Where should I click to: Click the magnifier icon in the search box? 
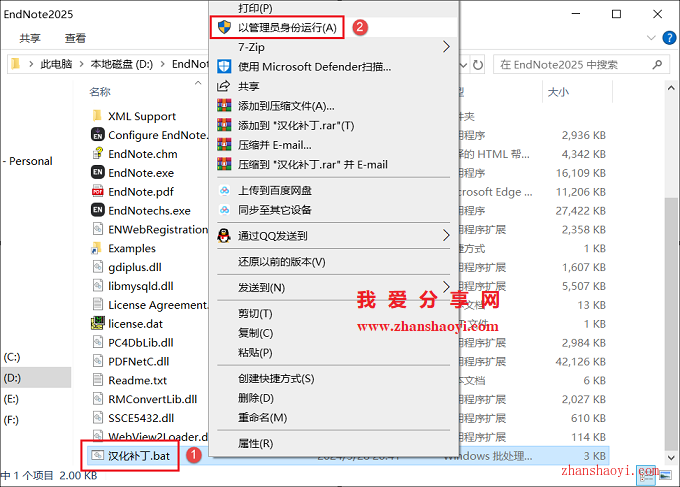click(x=657, y=65)
